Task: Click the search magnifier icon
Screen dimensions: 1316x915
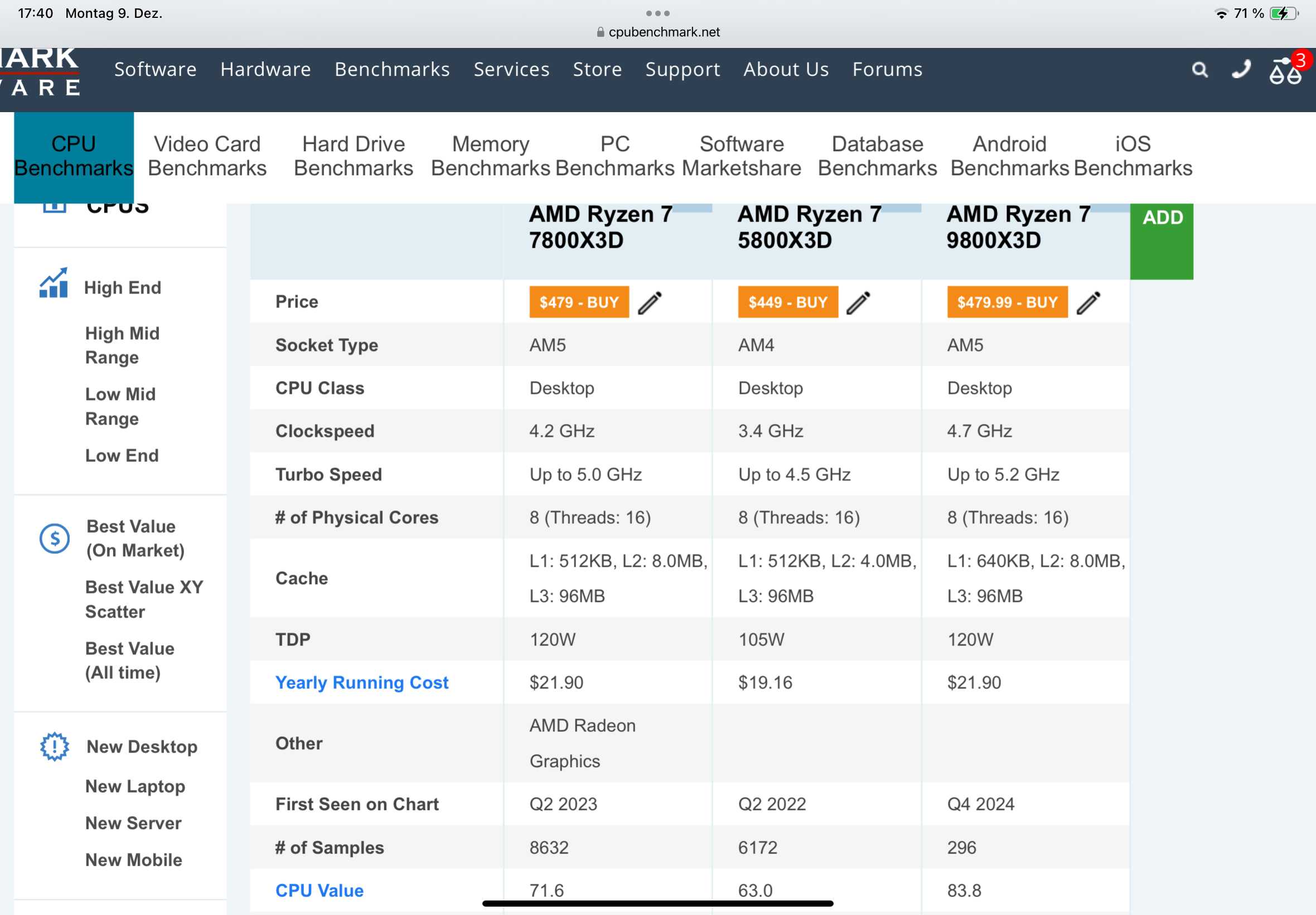Action: [x=1199, y=70]
